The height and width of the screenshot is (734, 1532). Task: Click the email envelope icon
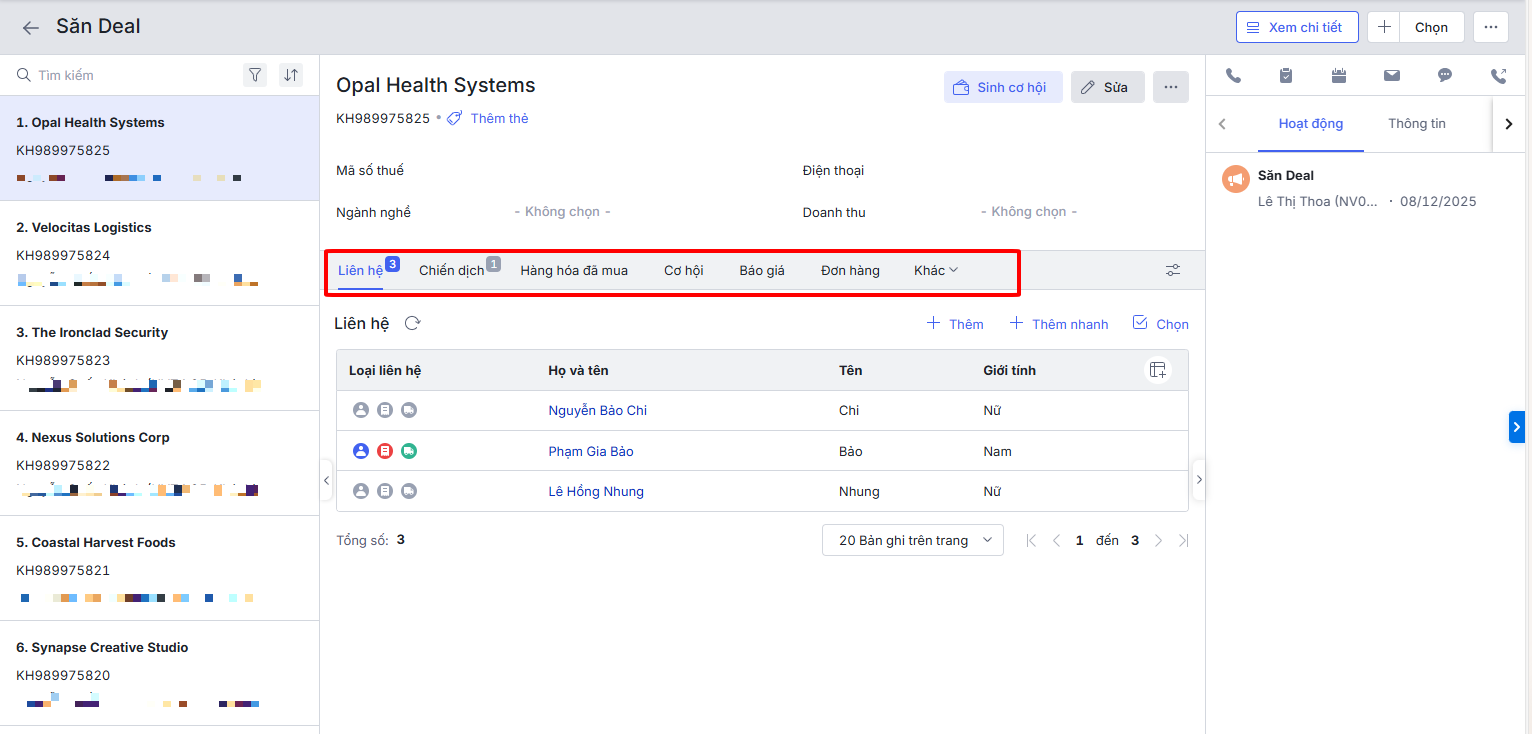click(x=1391, y=76)
